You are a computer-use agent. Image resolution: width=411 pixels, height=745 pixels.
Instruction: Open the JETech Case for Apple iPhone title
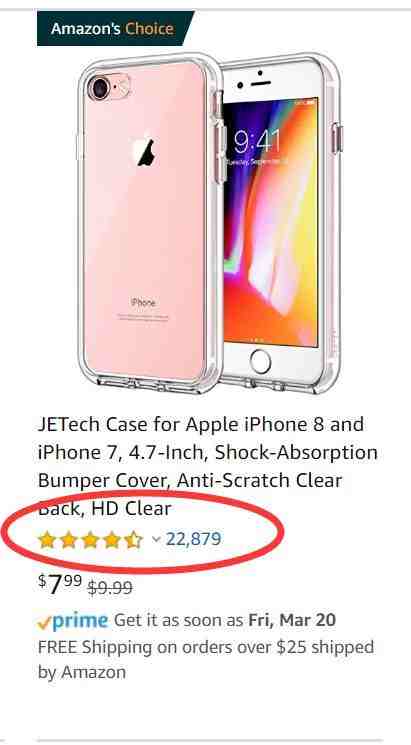tap(207, 466)
